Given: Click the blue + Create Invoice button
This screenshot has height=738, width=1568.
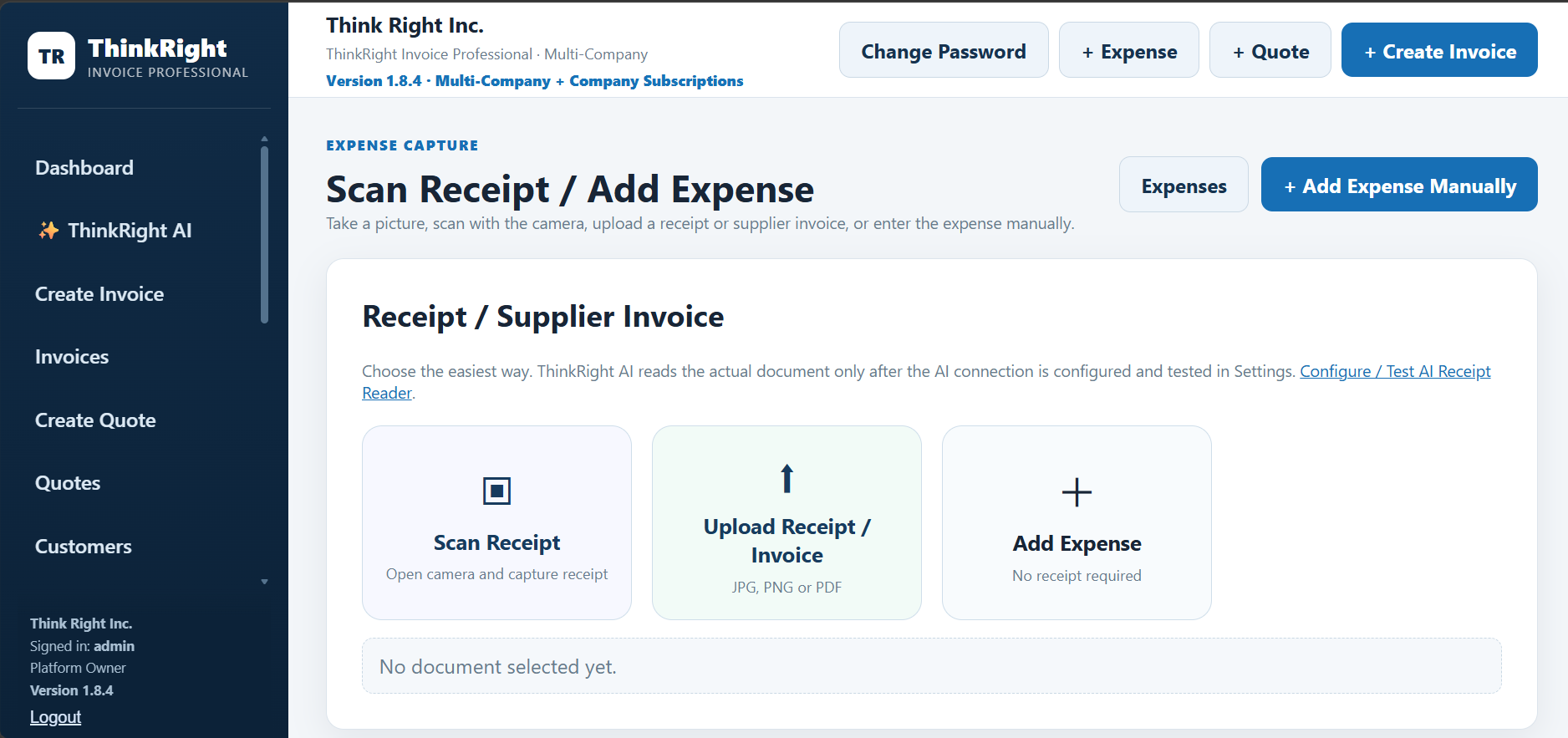Looking at the screenshot, I should pos(1439,50).
